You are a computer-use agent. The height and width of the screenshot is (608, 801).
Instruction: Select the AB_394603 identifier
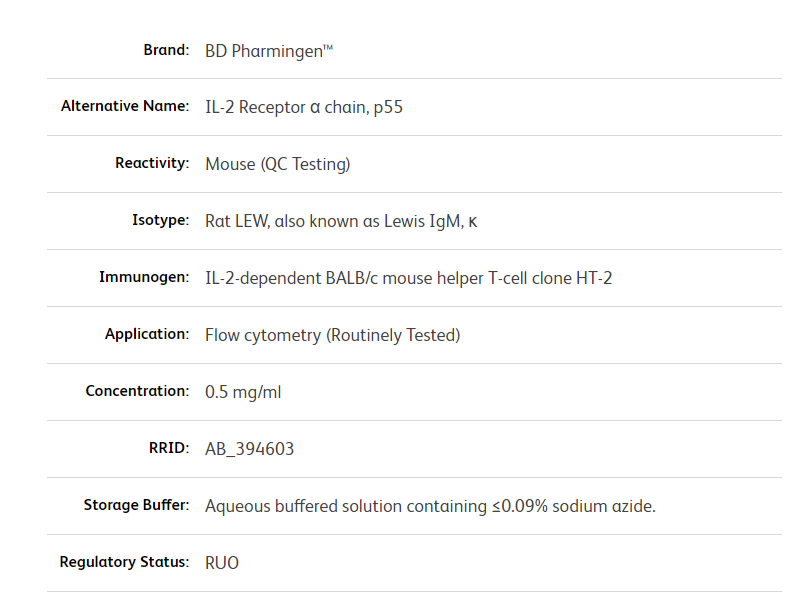click(249, 449)
